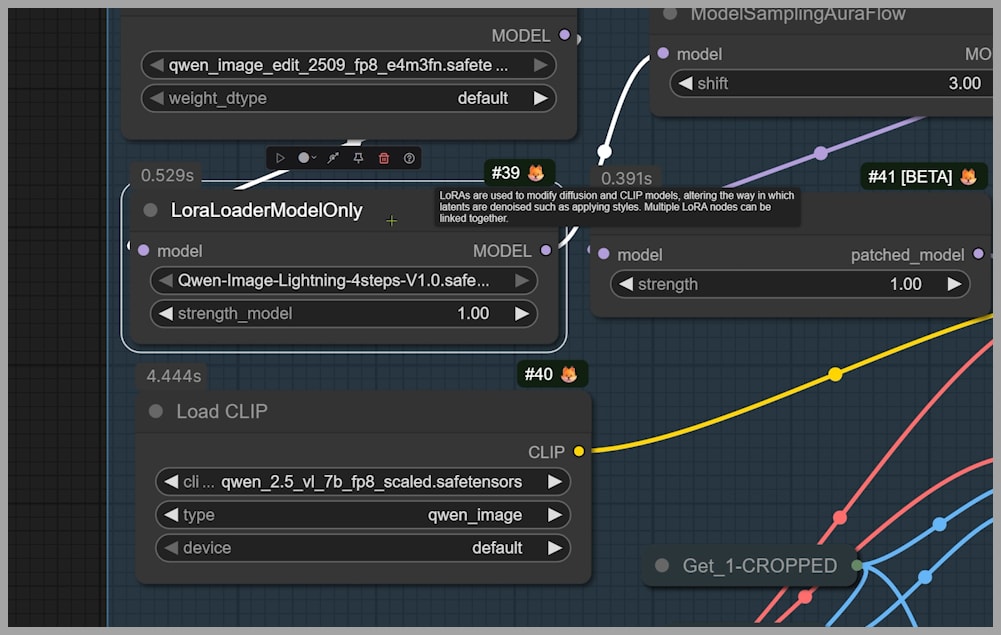Viewport: 1001px width, 635px height.
Task: Toggle collapse dot on Get_1-CROPPED node
Action: (662, 566)
